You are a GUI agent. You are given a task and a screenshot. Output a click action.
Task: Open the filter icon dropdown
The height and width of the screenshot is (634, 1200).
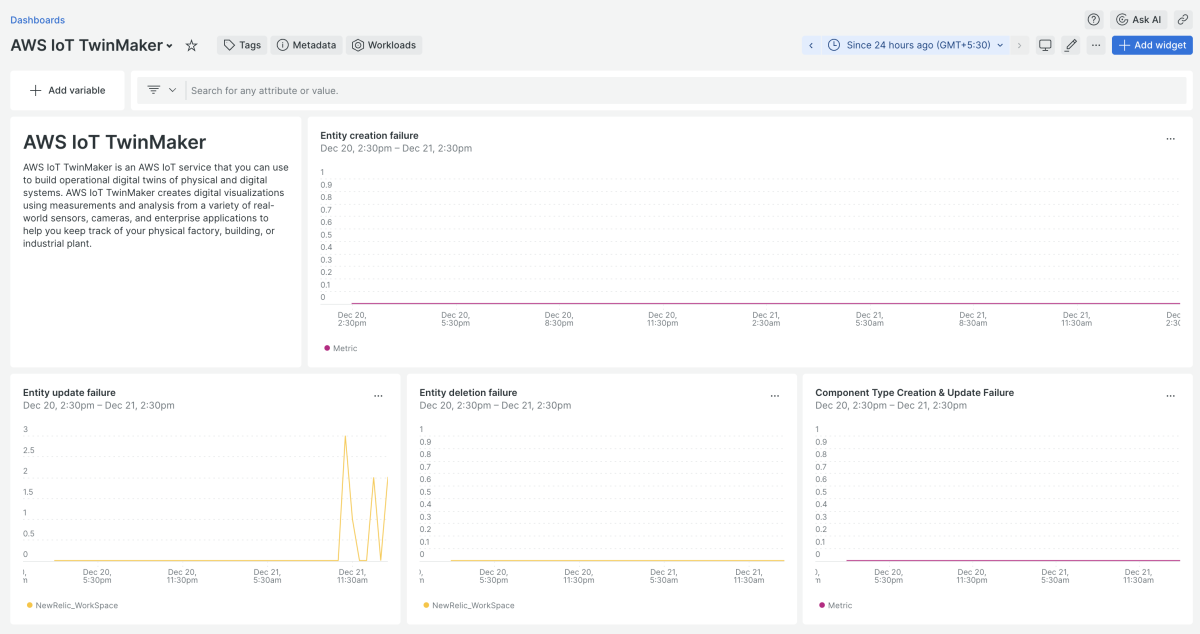click(161, 90)
